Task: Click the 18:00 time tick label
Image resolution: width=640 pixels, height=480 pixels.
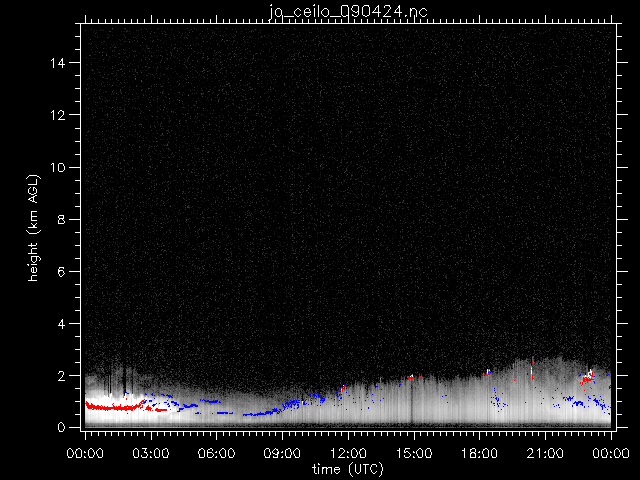Action: click(480, 454)
